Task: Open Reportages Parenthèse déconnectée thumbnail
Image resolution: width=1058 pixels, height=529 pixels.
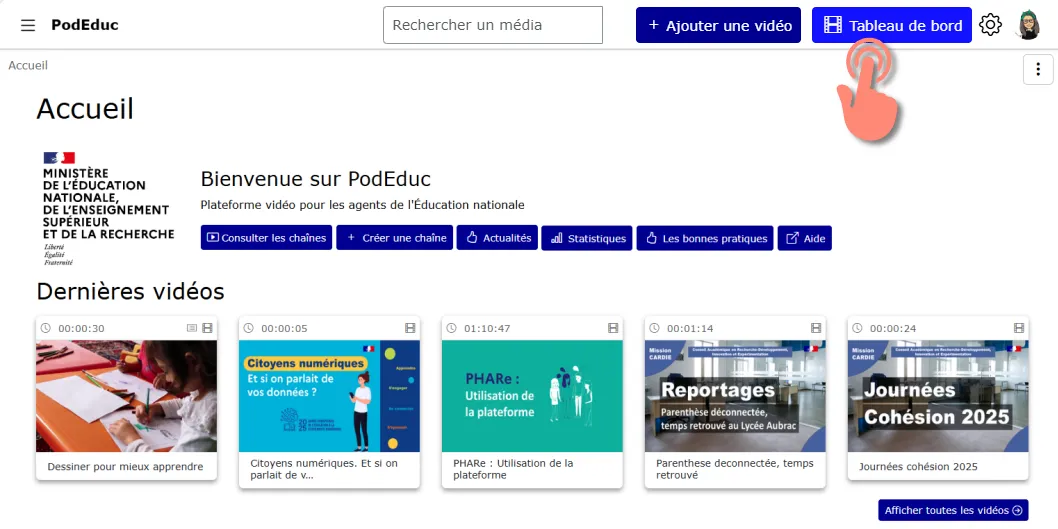Action: click(x=735, y=396)
